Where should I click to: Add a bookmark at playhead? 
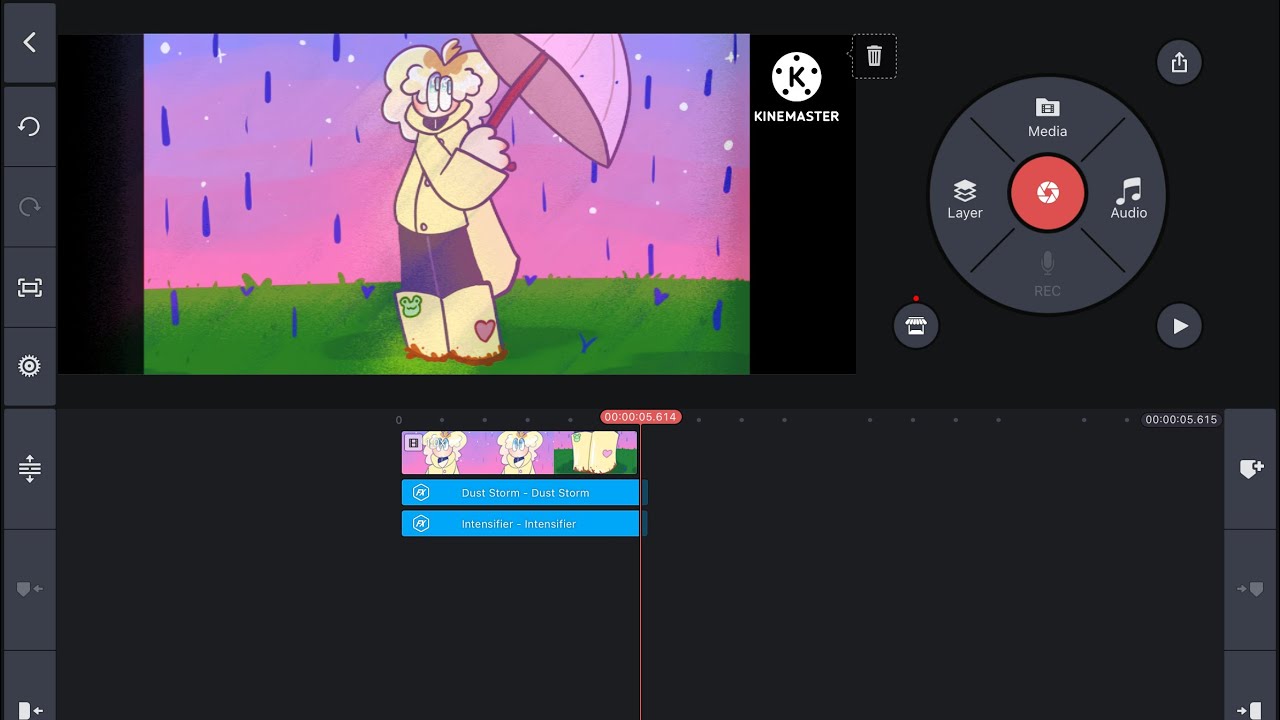point(1251,469)
